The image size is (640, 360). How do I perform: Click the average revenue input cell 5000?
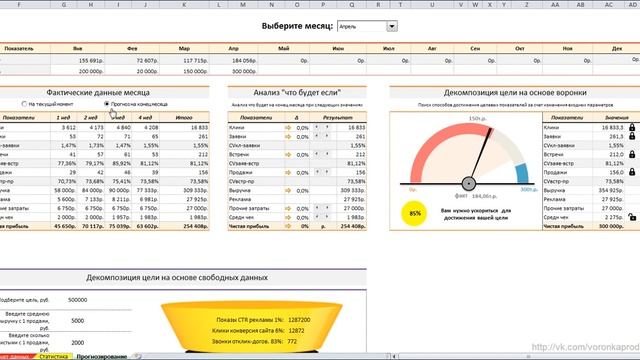(x=78, y=321)
